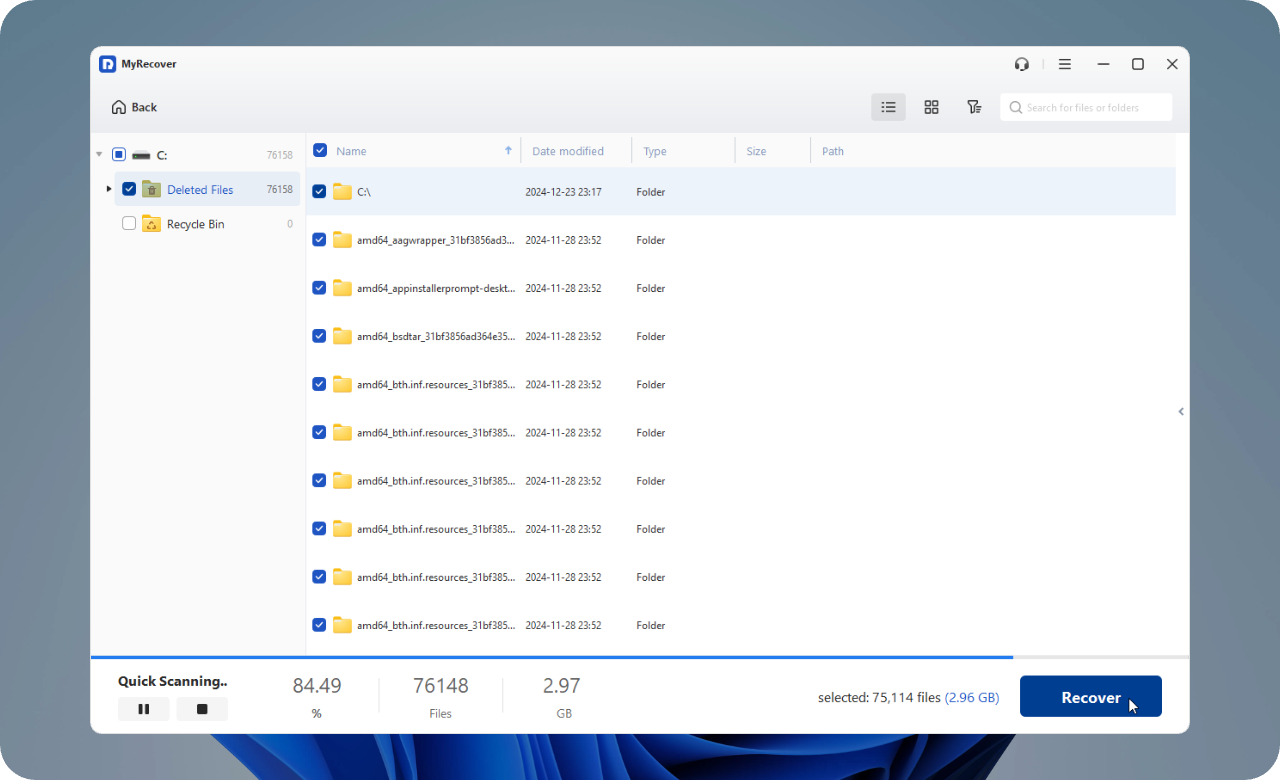The width and height of the screenshot is (1280, 780).
Task: Open the C:\ folder icon in list
Action: (343, 192)
